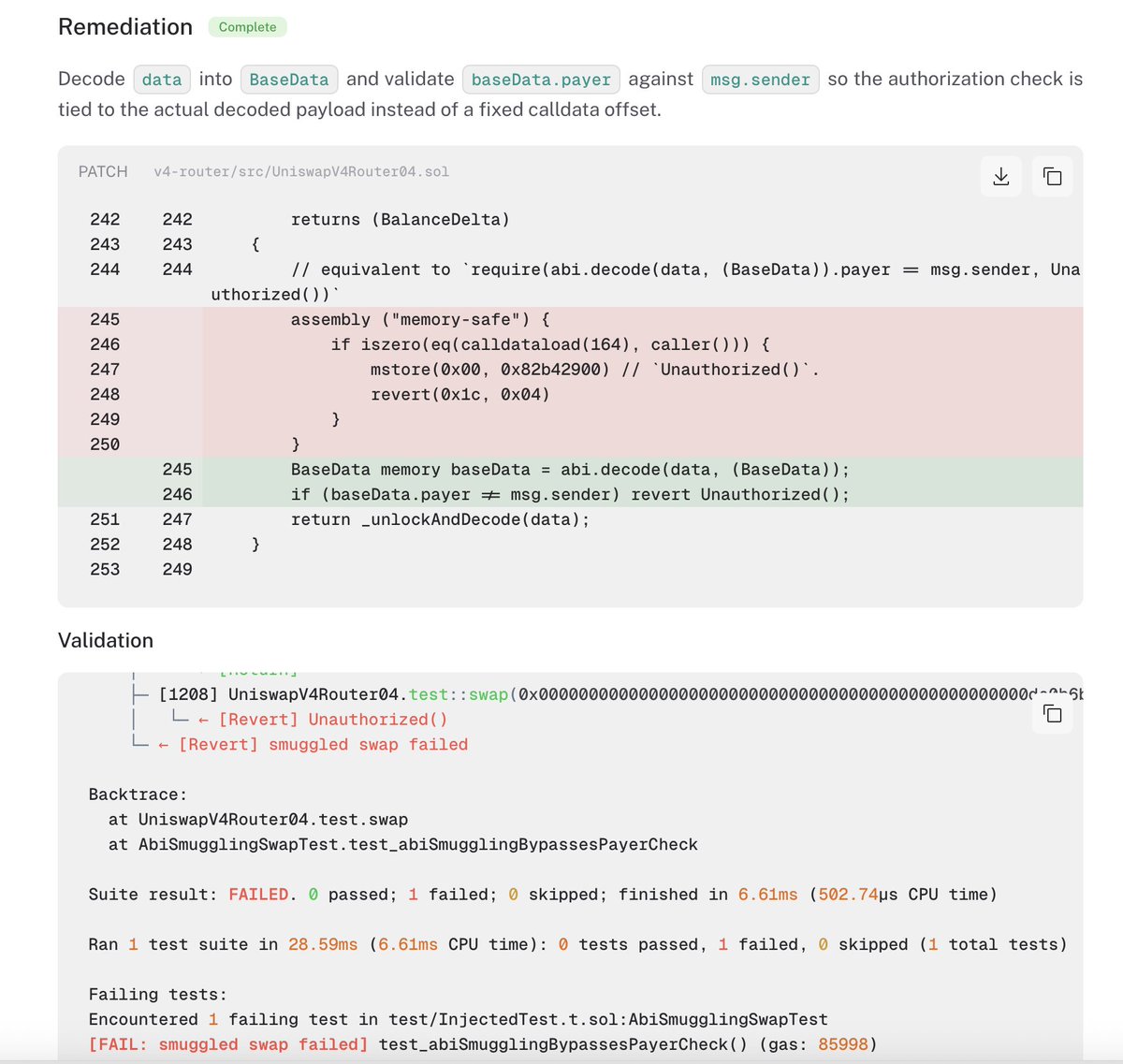
Task: Click removed line with calldataload(164)
Action: 550,344
